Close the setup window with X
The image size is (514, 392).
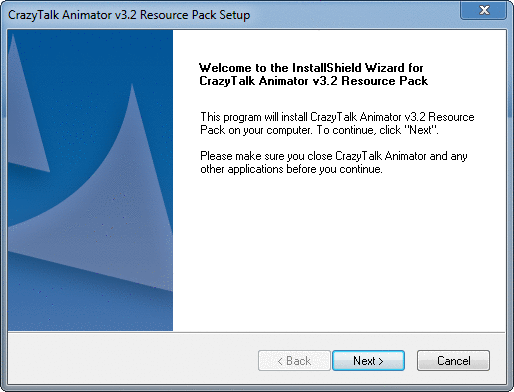484,10
